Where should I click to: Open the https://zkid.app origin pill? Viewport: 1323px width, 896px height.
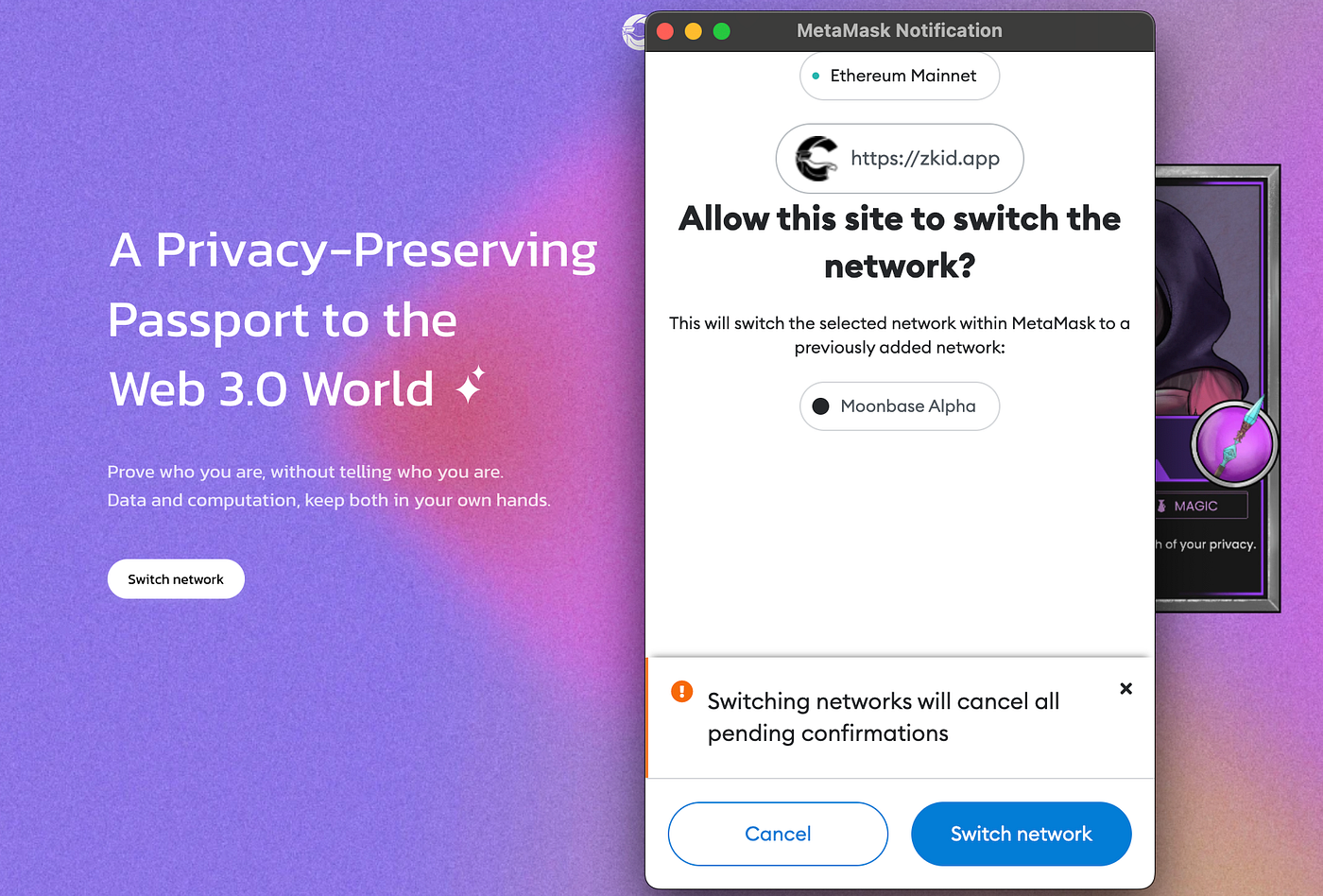pyautogui.click(x=900, y=158)
